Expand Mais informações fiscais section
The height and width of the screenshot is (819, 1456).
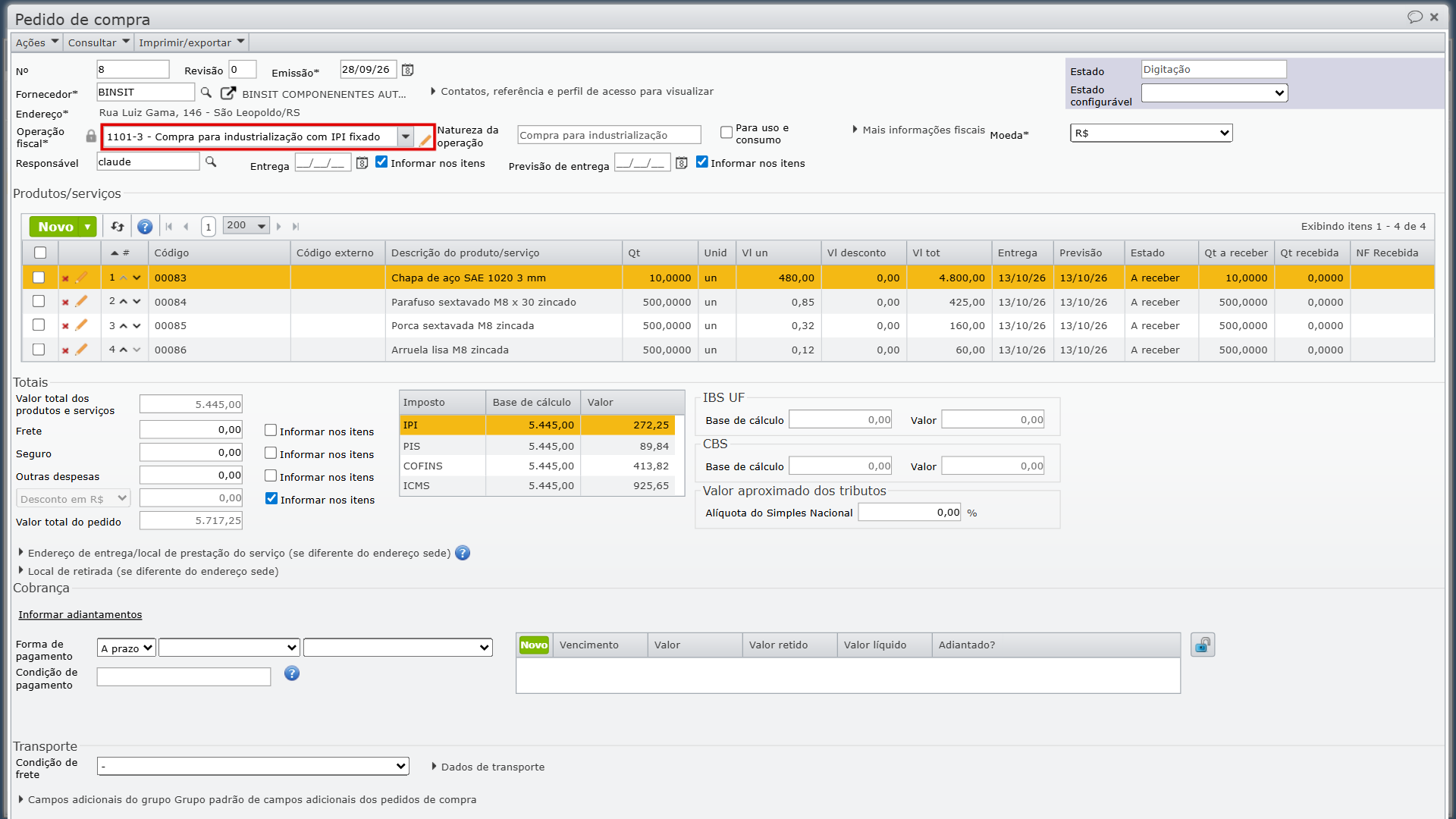pyautogui.click(x=919, y=130)
